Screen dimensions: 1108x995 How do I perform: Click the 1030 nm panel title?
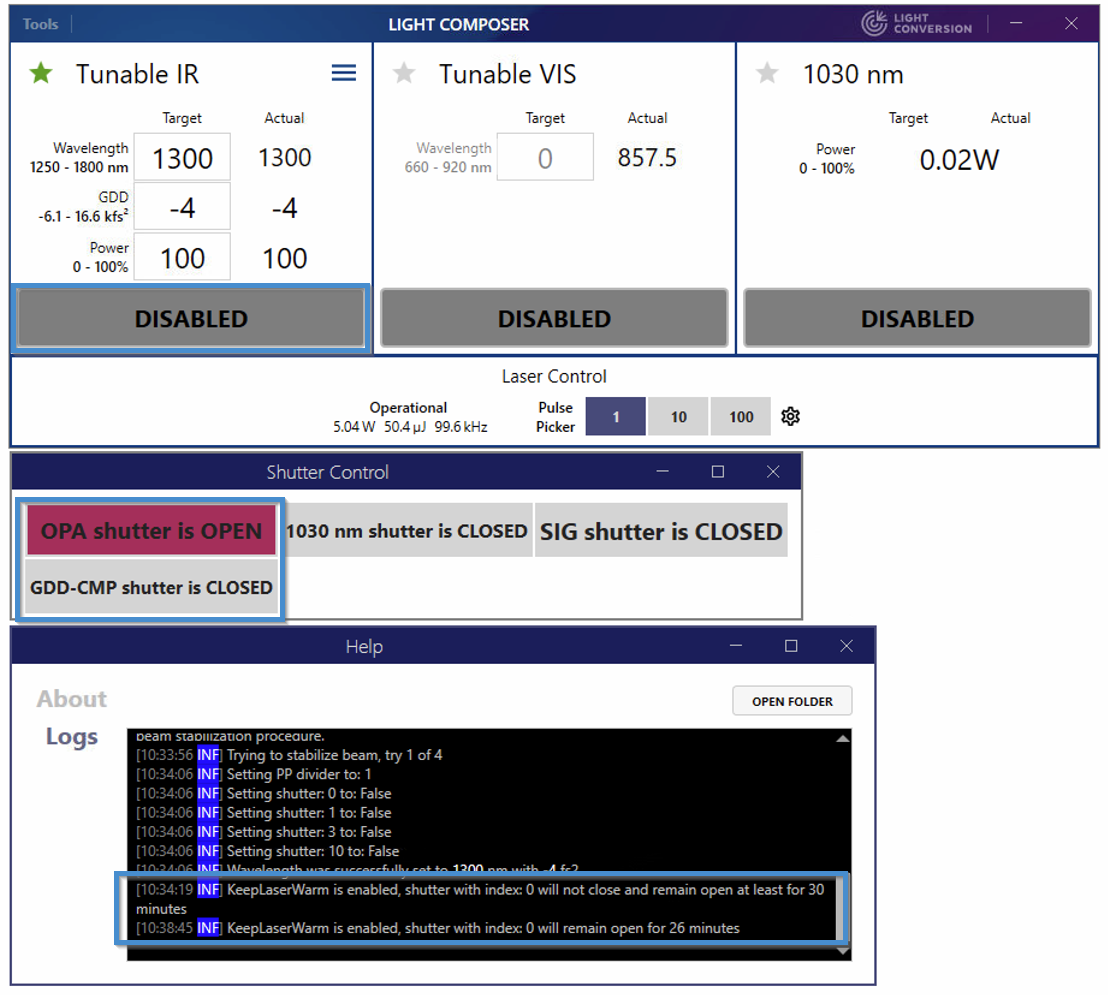pyautogui.click(x=853, y=73)
